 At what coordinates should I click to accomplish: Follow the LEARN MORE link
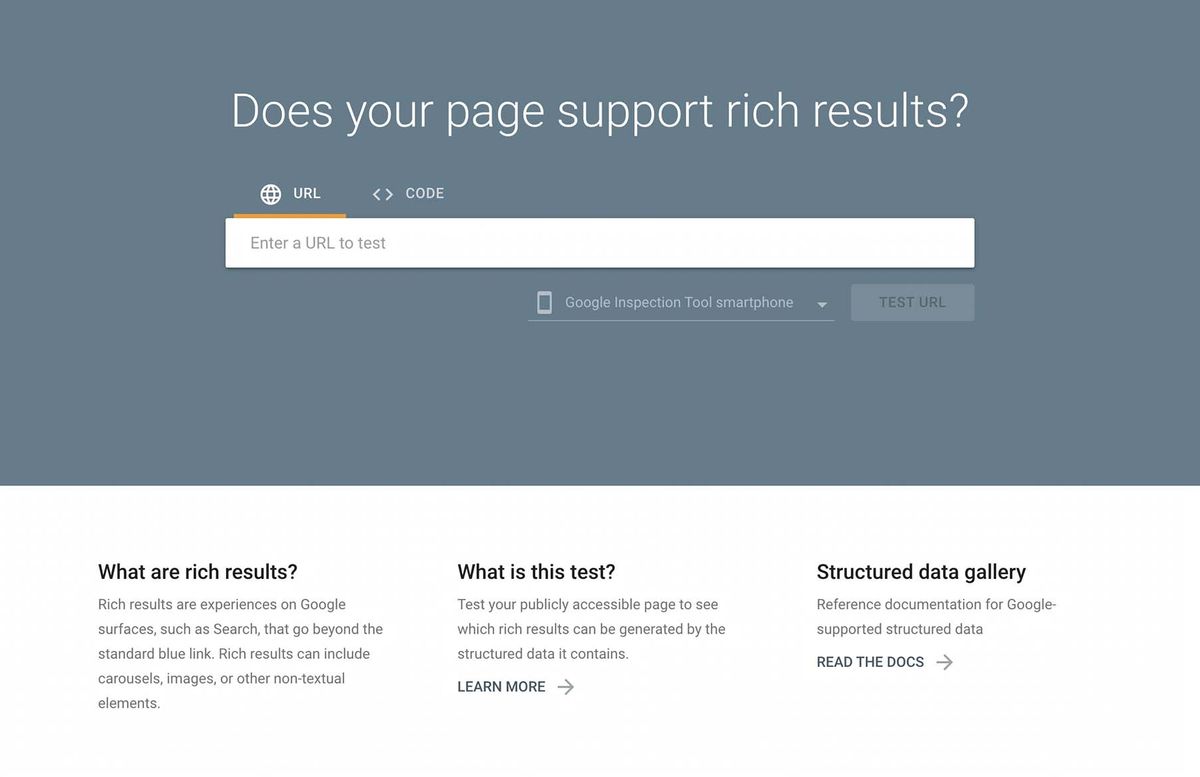(500, 687)
